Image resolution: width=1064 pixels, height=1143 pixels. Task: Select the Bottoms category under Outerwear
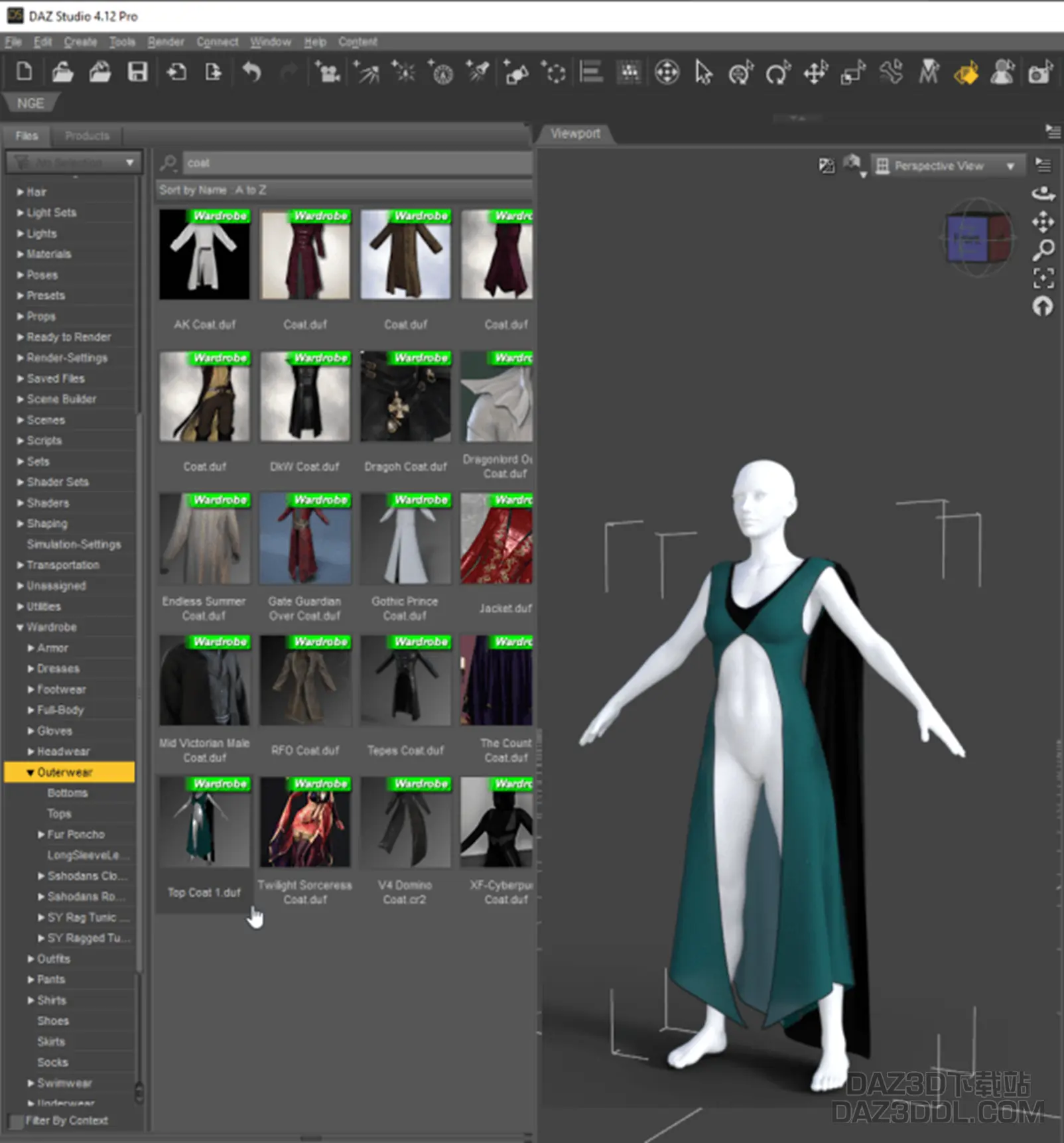67,793
